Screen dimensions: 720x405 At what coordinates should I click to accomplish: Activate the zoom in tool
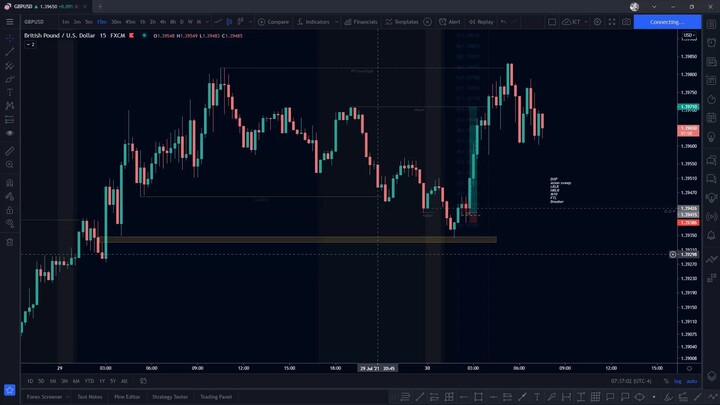pos(10,164)
